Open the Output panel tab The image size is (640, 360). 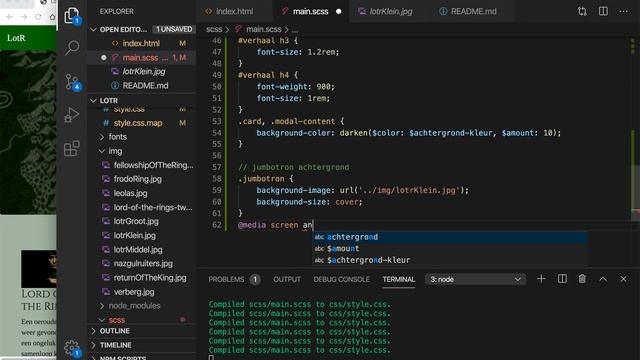pos(287,280)
